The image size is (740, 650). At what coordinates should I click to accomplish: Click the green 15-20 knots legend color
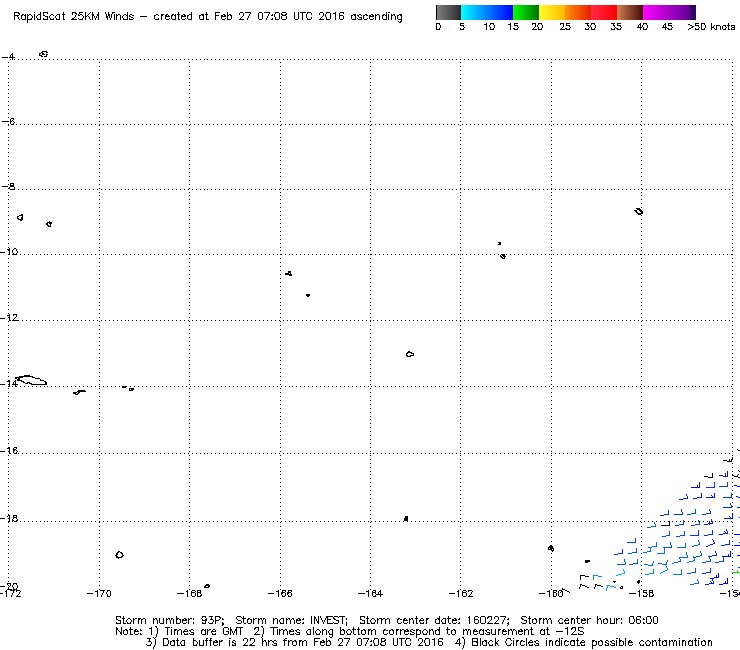pos(526,12)
